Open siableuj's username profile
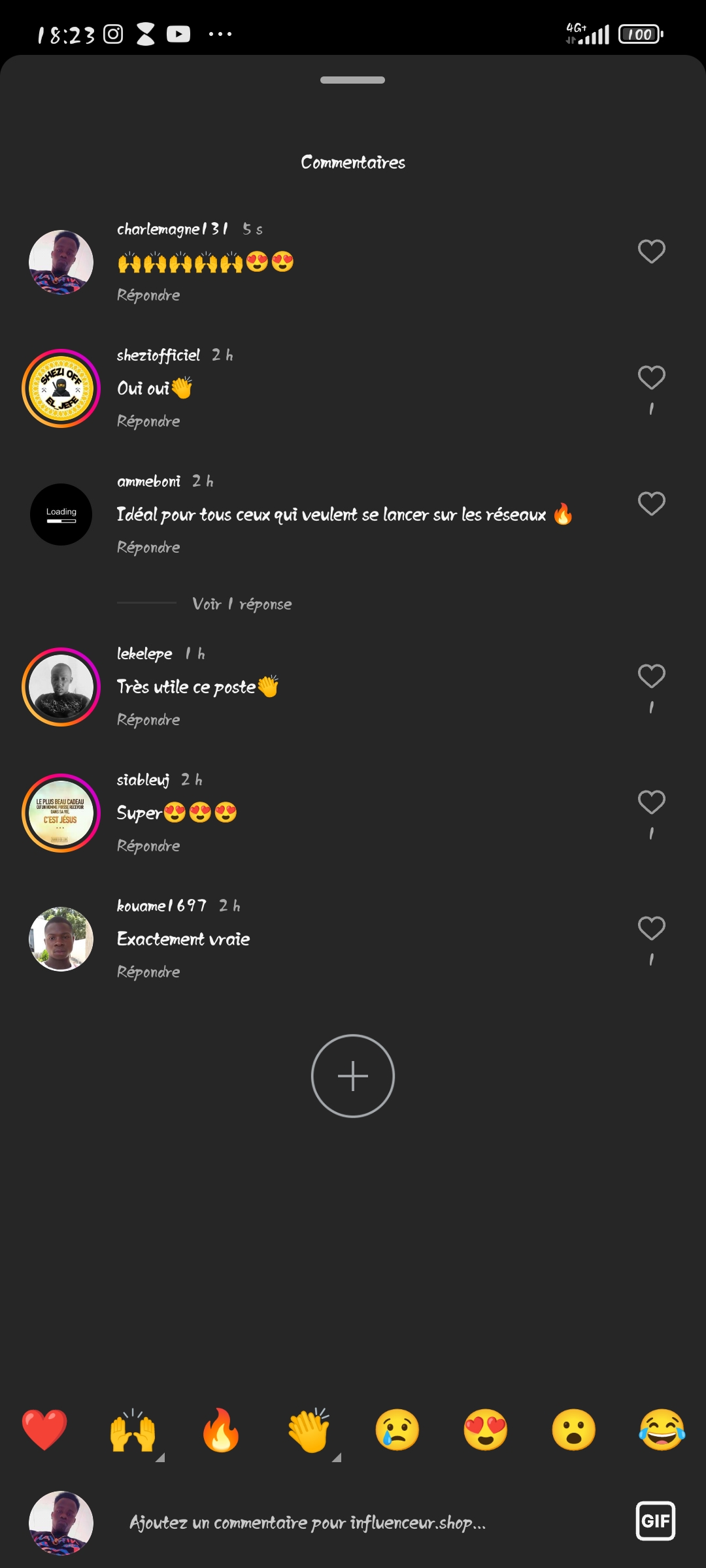The image size is (706, 1568). pos(143,780)
